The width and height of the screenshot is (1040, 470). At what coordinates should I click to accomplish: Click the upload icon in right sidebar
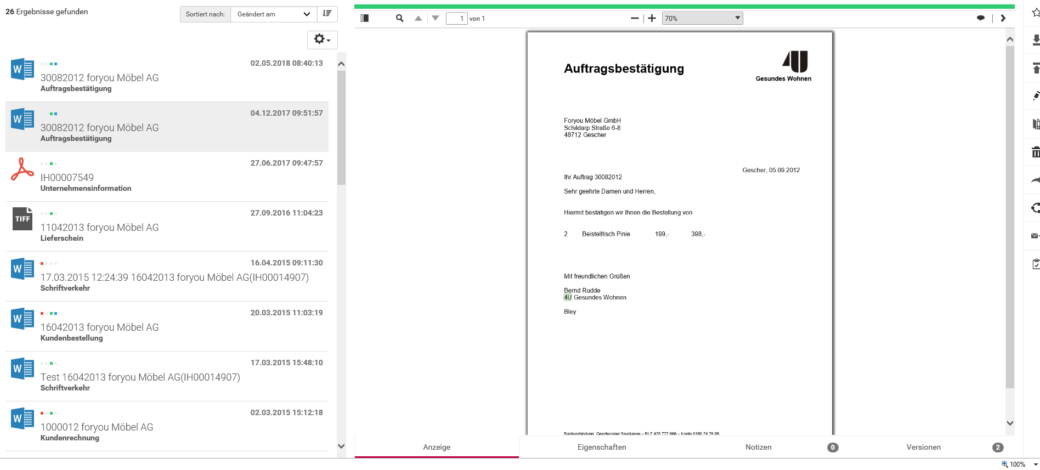coord(1036,69)
